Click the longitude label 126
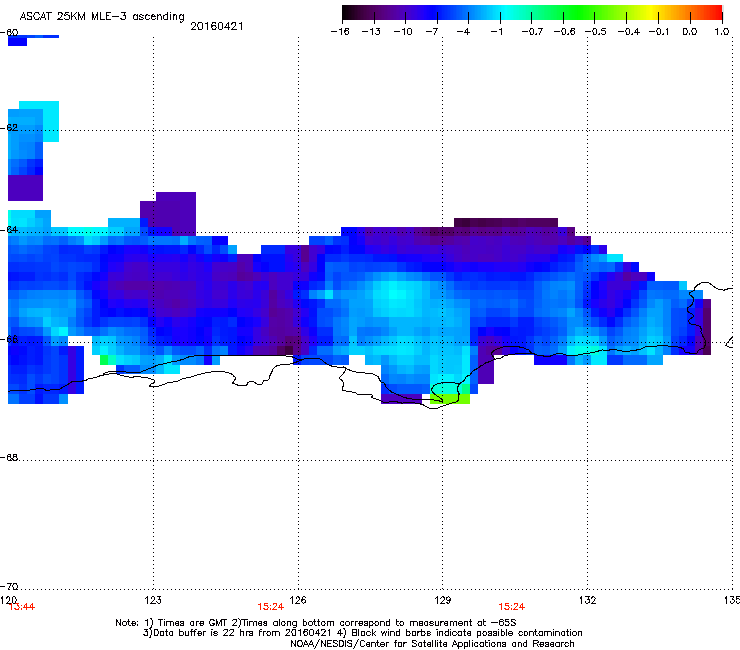Image resolution: width=740 pixels, height=650 pixels. [x=298, y=600]
